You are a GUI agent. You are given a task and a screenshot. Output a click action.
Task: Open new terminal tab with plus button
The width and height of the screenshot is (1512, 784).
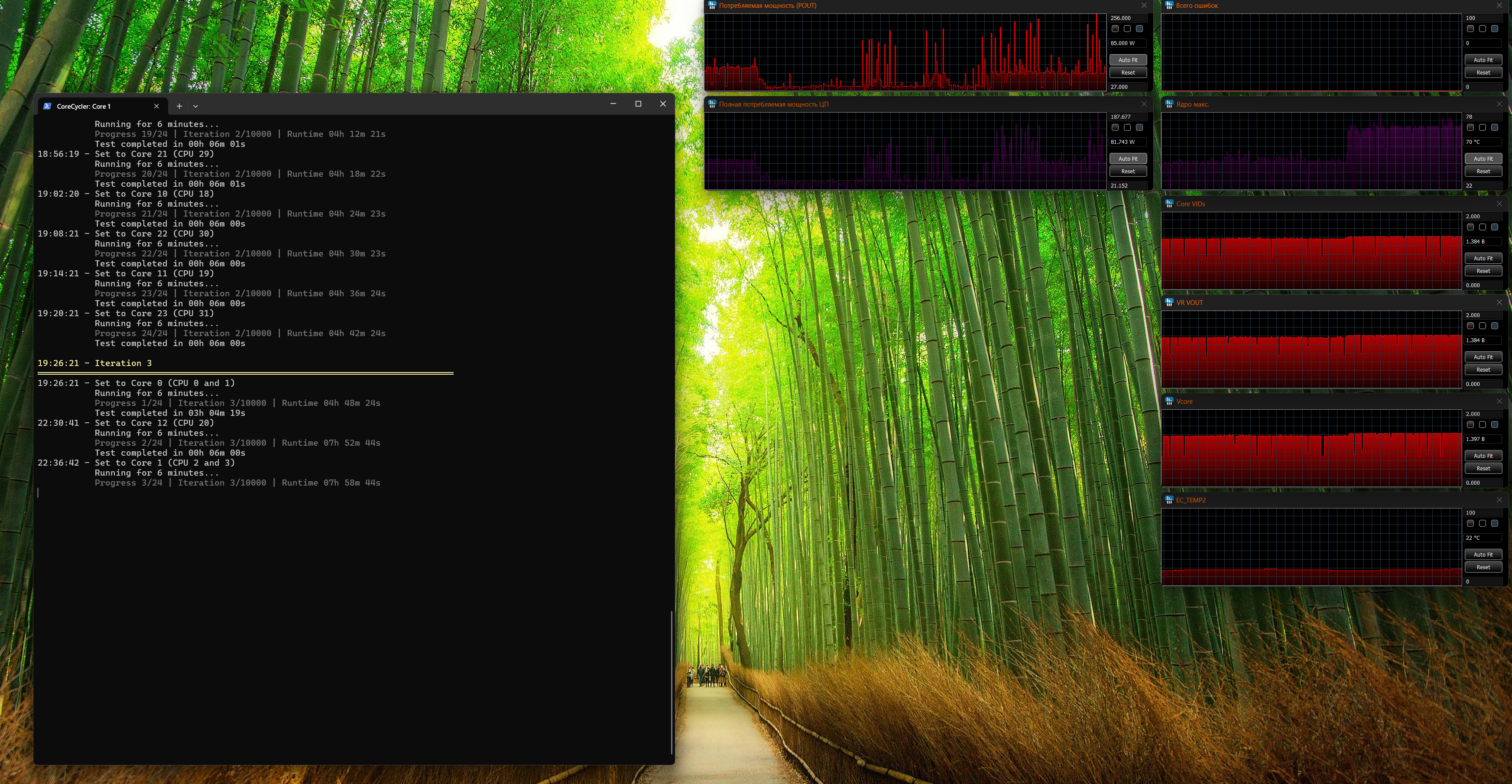pos(179,106)
